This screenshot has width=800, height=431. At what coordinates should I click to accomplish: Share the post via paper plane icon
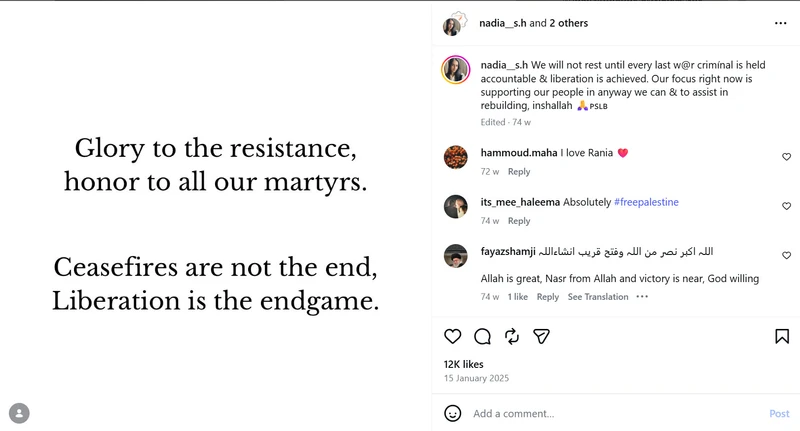(541, 337)
